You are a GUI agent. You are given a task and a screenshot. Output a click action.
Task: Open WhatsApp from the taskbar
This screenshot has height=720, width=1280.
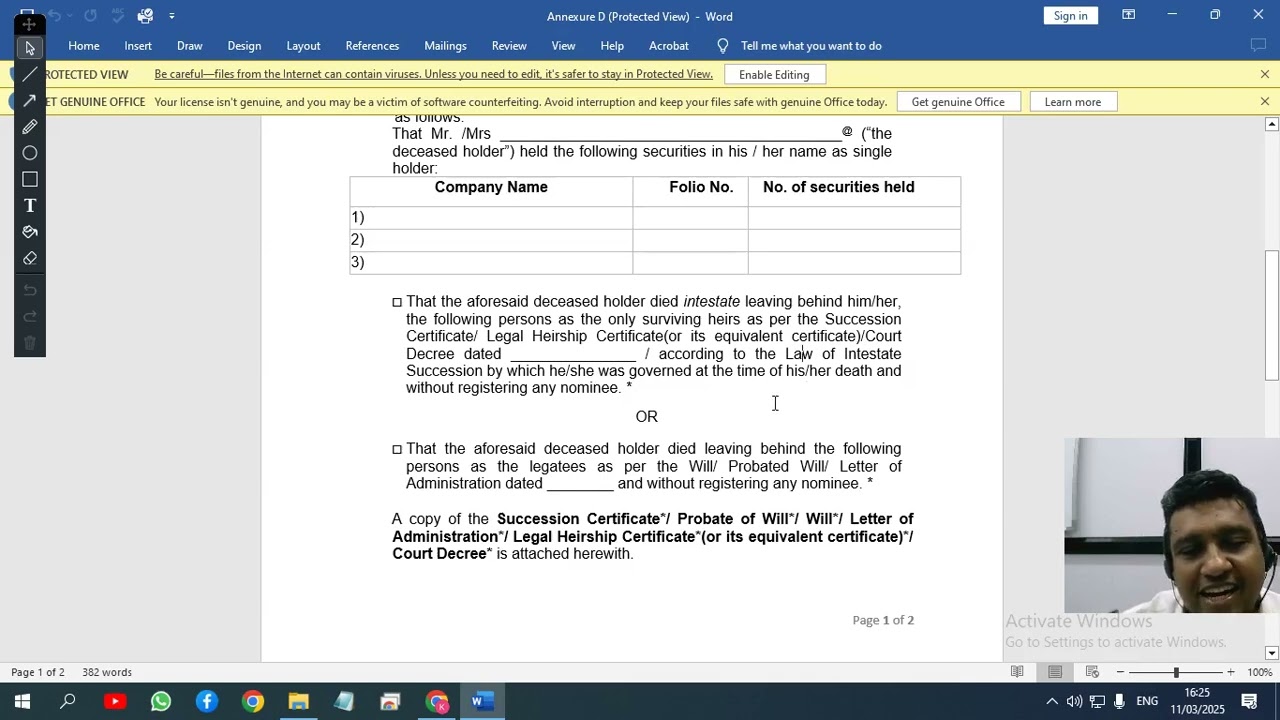coord(161,702)
